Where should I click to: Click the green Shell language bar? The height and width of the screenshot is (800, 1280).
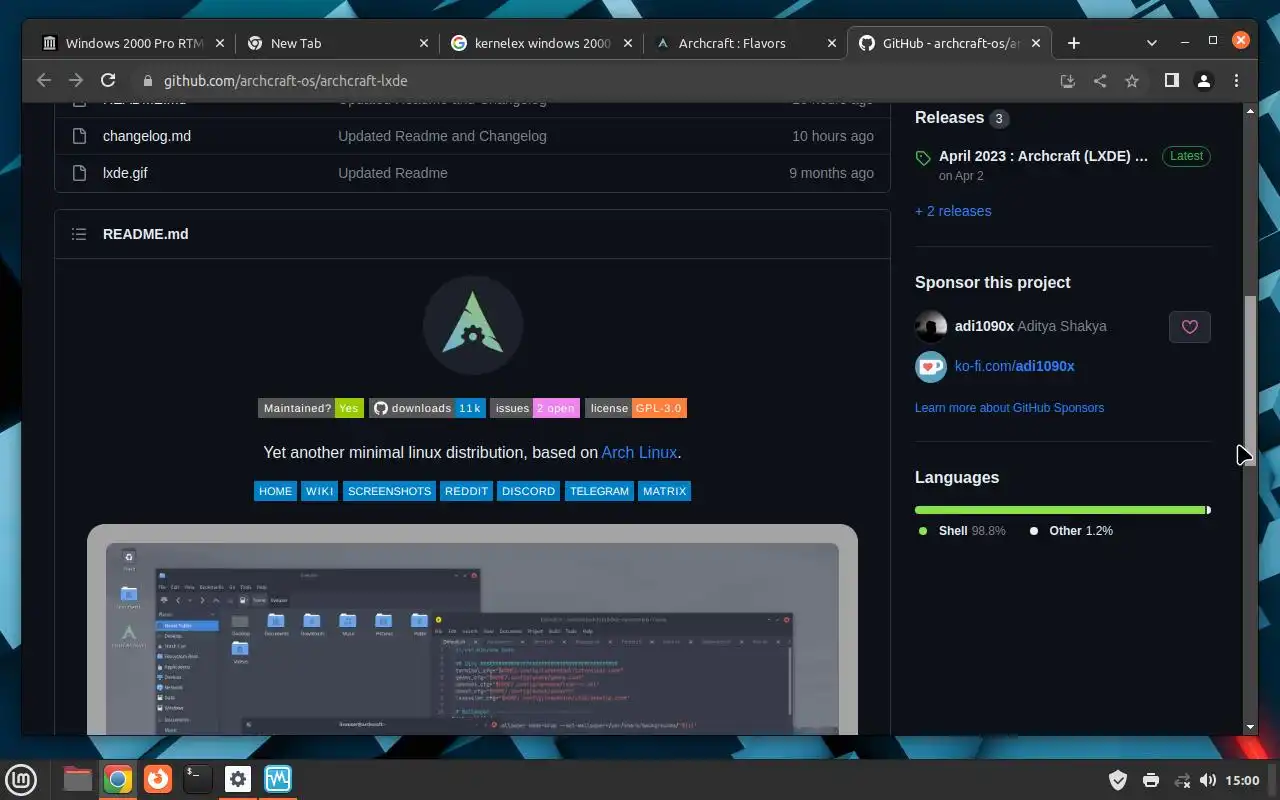tap(1060, 510)
